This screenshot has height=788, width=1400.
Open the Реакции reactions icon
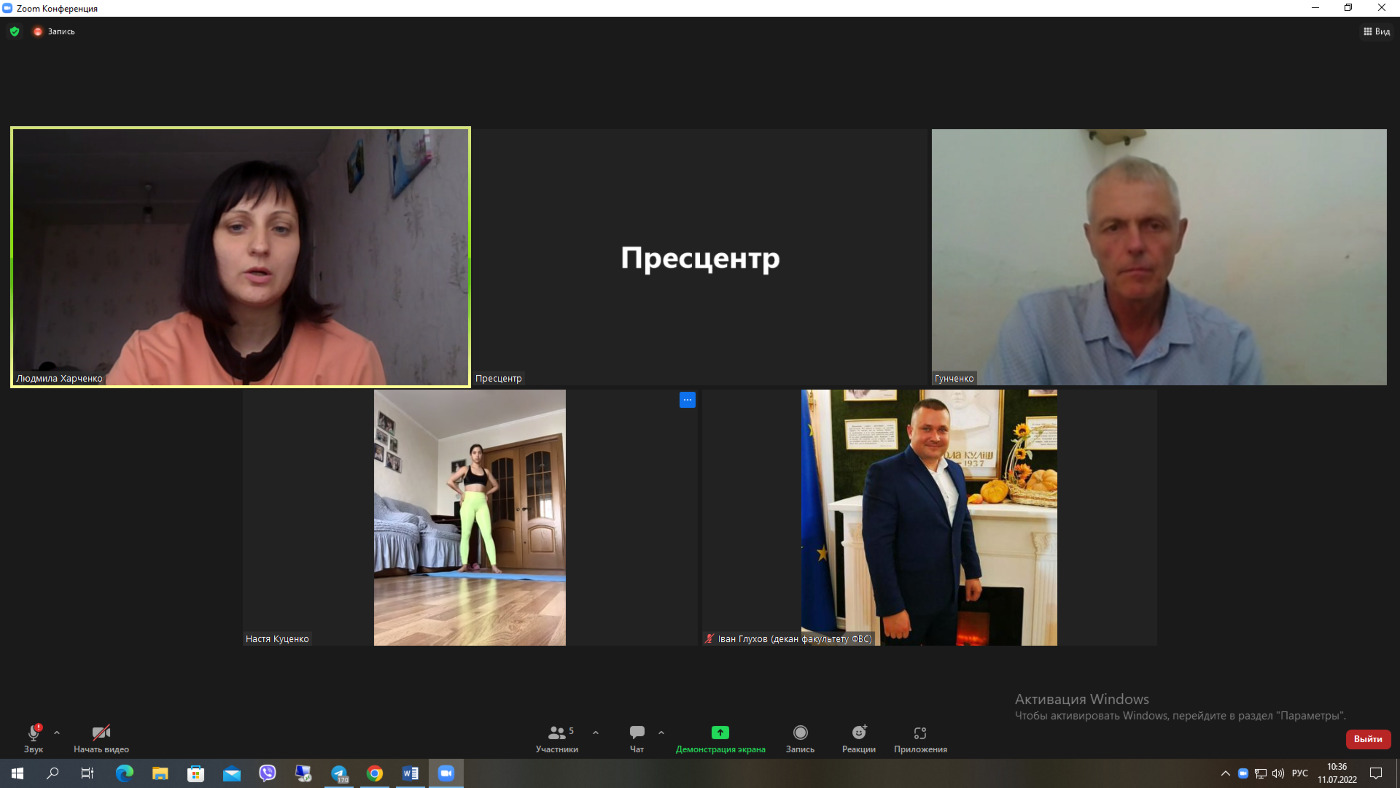pos(859,733)
